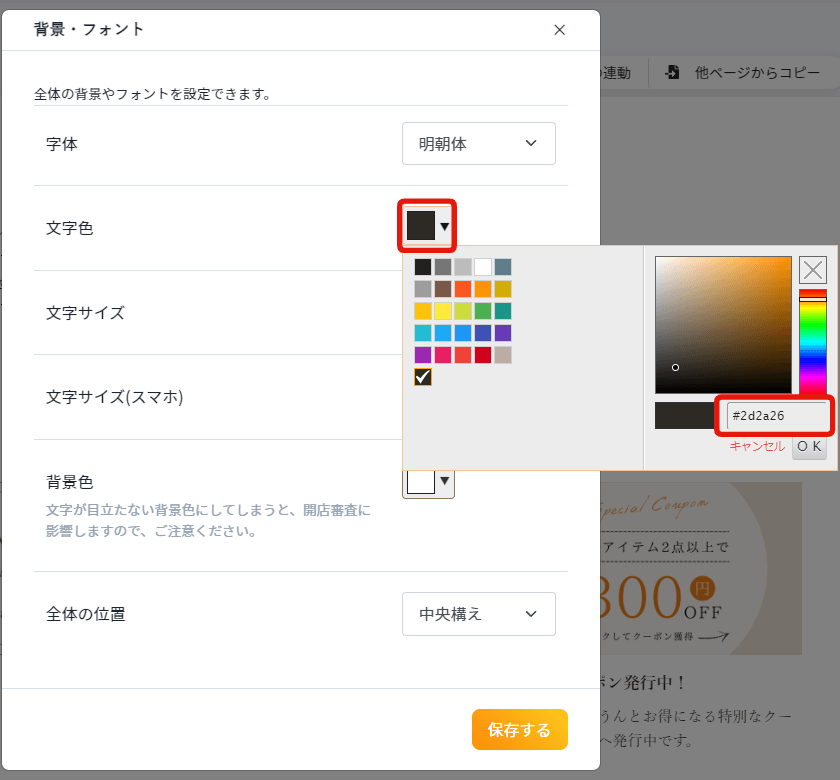Select the brown palette swatch
The width and height of the screenshot is (840, 780).
(x=443, y=289)
